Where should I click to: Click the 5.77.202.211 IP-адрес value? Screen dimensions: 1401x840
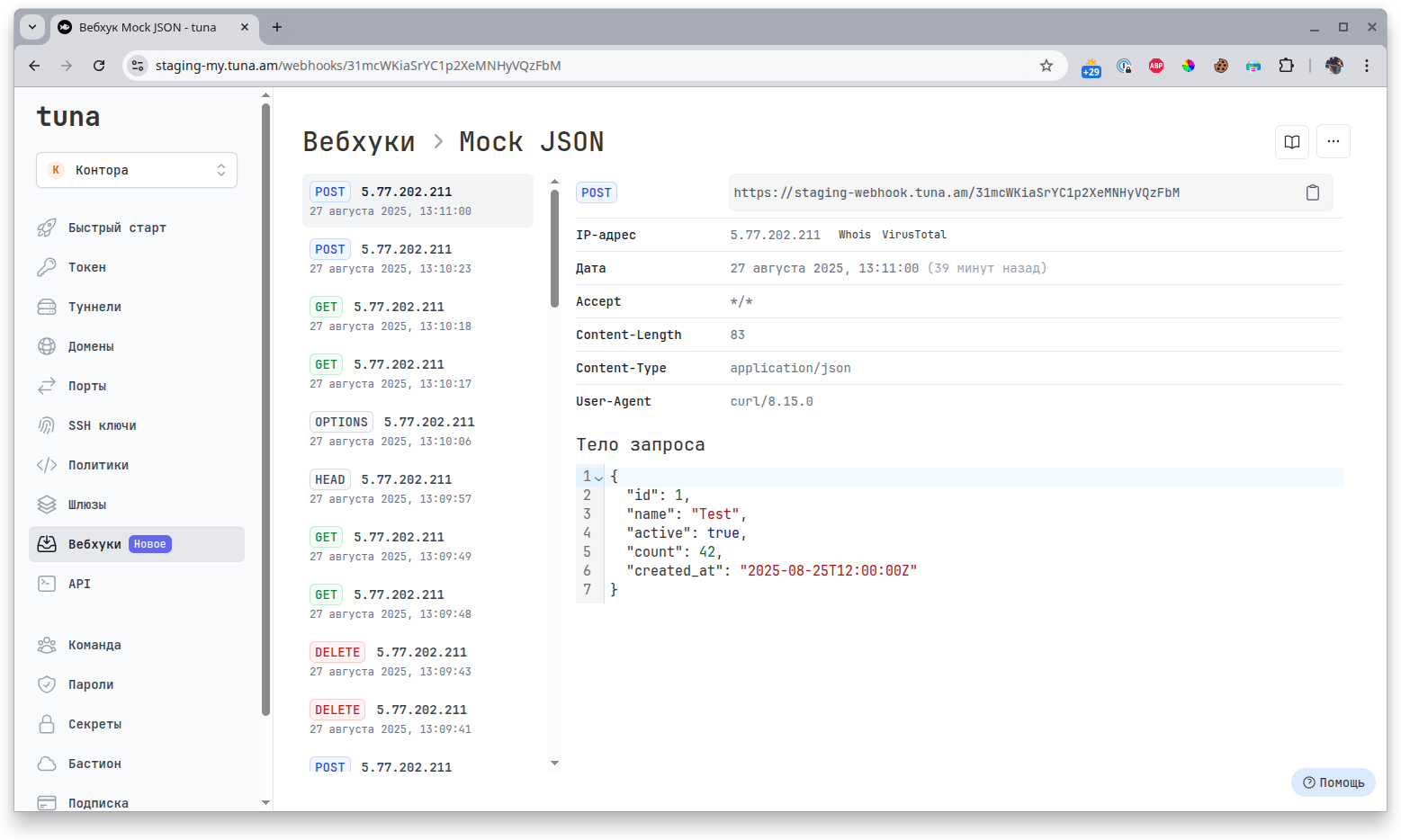point(775,235)
